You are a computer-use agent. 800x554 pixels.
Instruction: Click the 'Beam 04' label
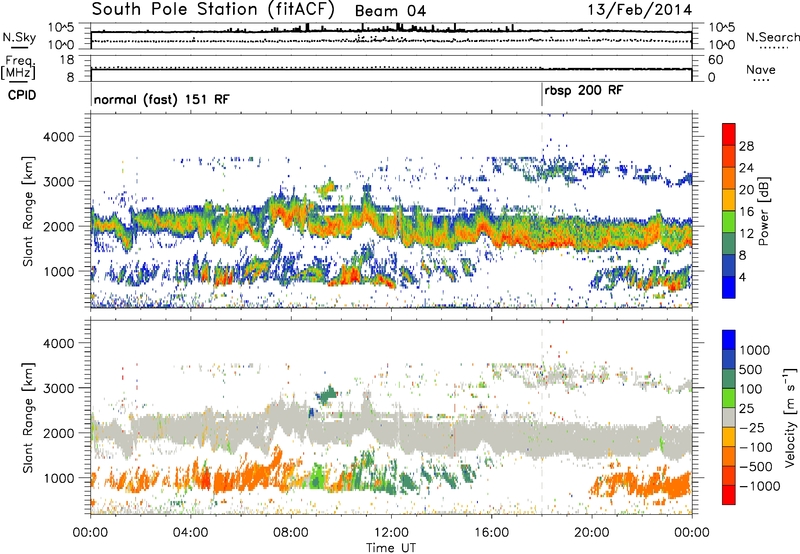click(390, 11)
